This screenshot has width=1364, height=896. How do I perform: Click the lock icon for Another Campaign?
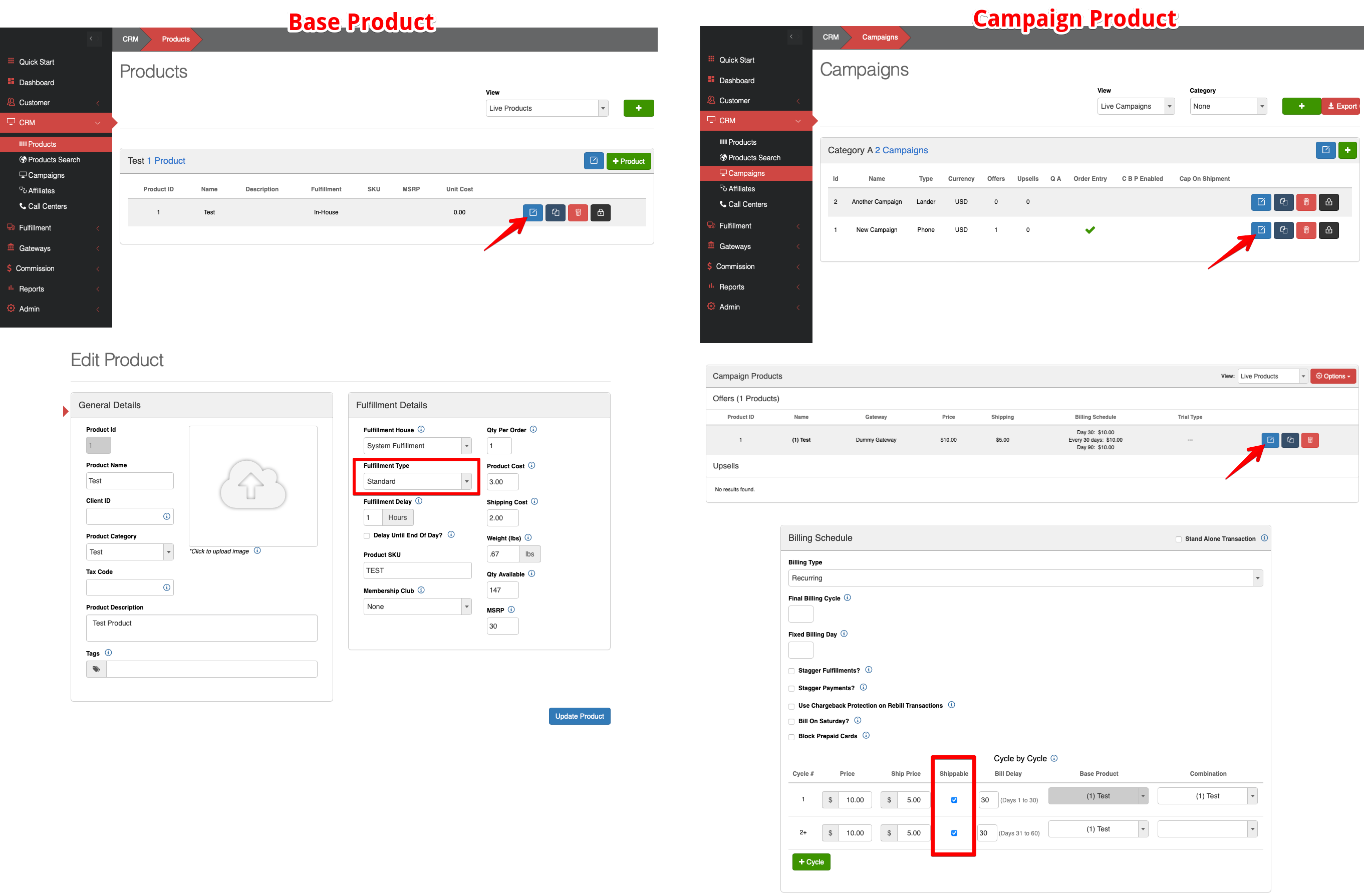click(x=1328, y=202)
